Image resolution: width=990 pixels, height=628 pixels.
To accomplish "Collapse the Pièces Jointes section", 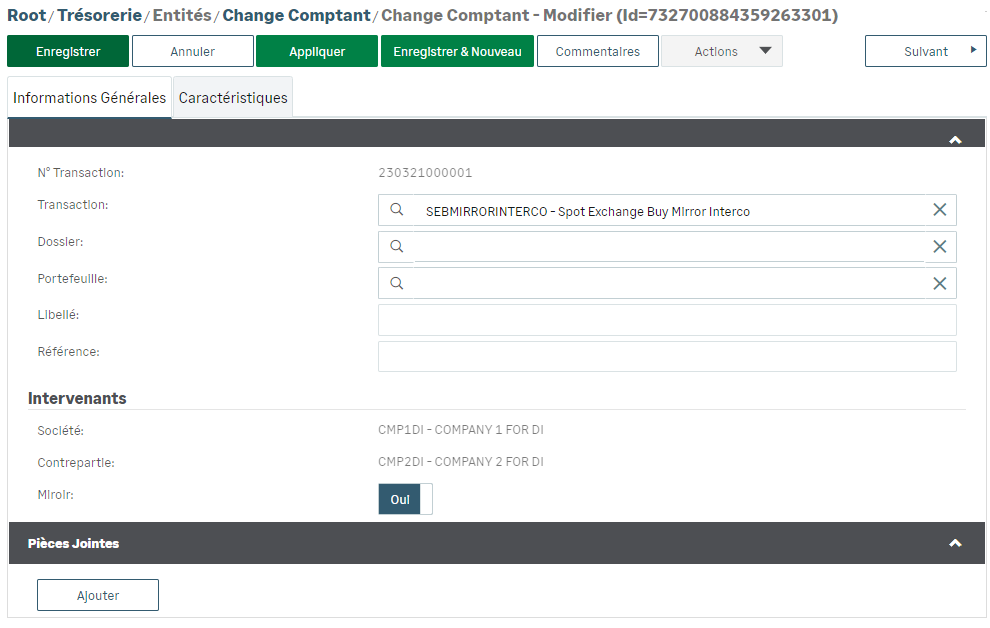I will [954, 543].
